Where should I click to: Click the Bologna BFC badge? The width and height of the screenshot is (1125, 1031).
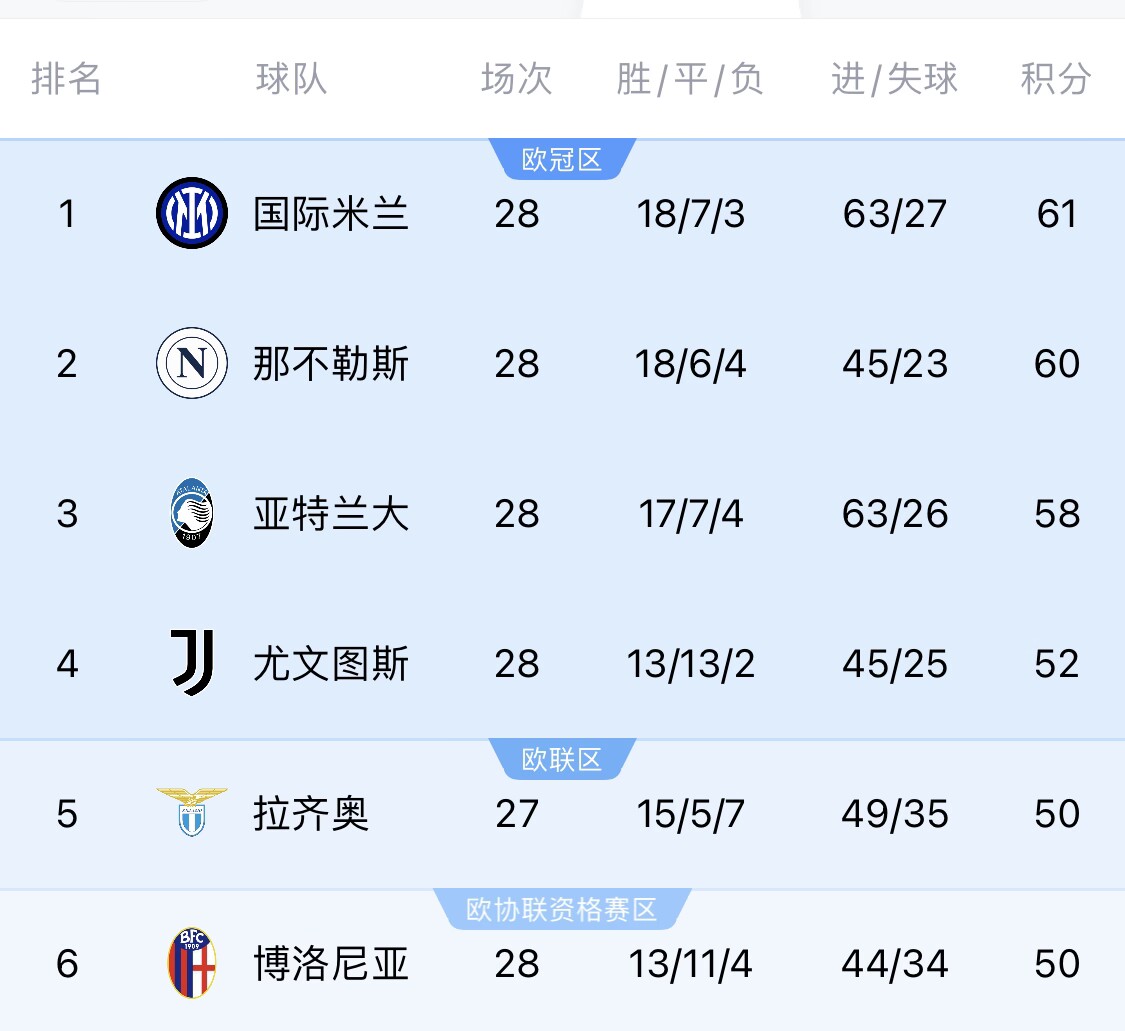point(192,963)
